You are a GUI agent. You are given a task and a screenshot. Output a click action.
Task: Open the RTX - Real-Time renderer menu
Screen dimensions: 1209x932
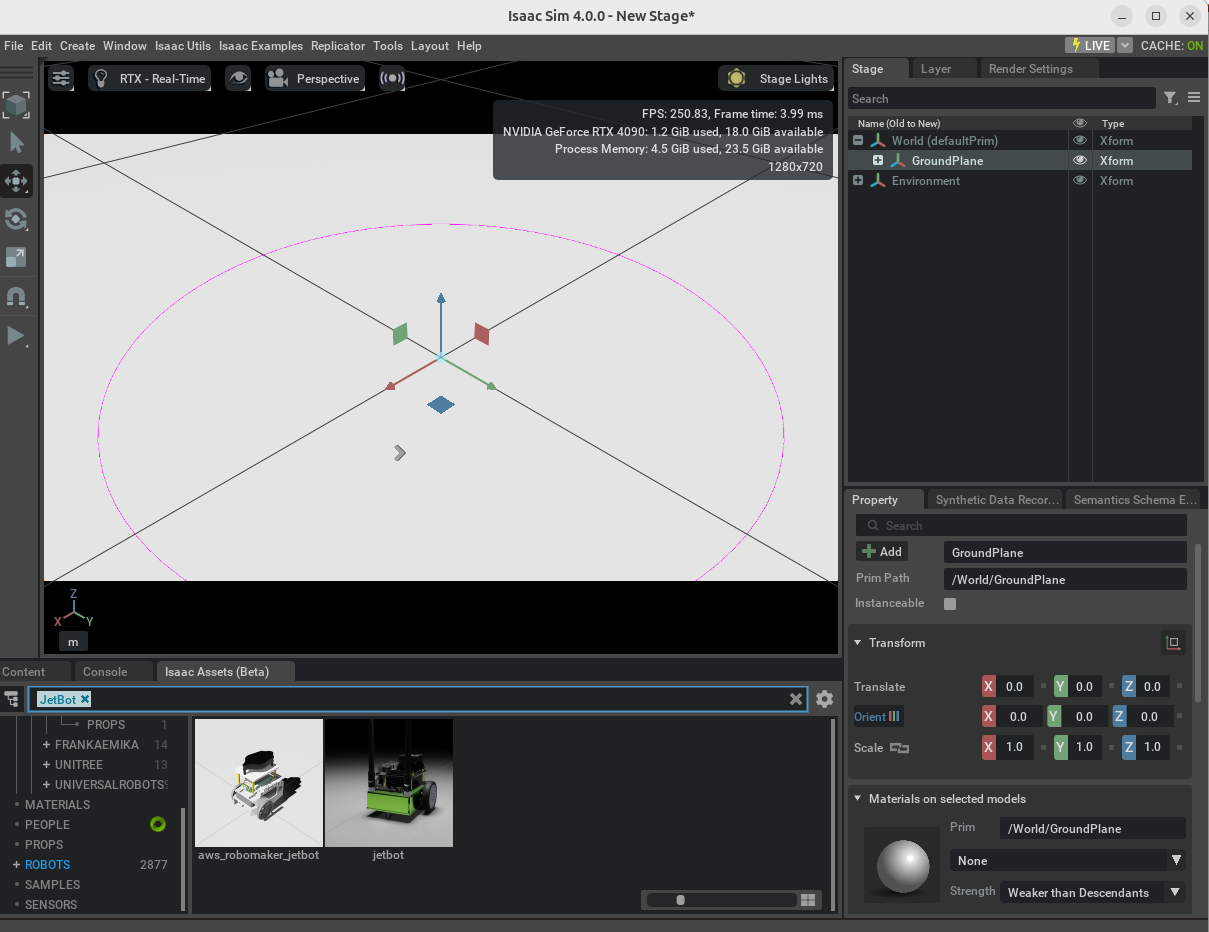click(x=150, y=79)
